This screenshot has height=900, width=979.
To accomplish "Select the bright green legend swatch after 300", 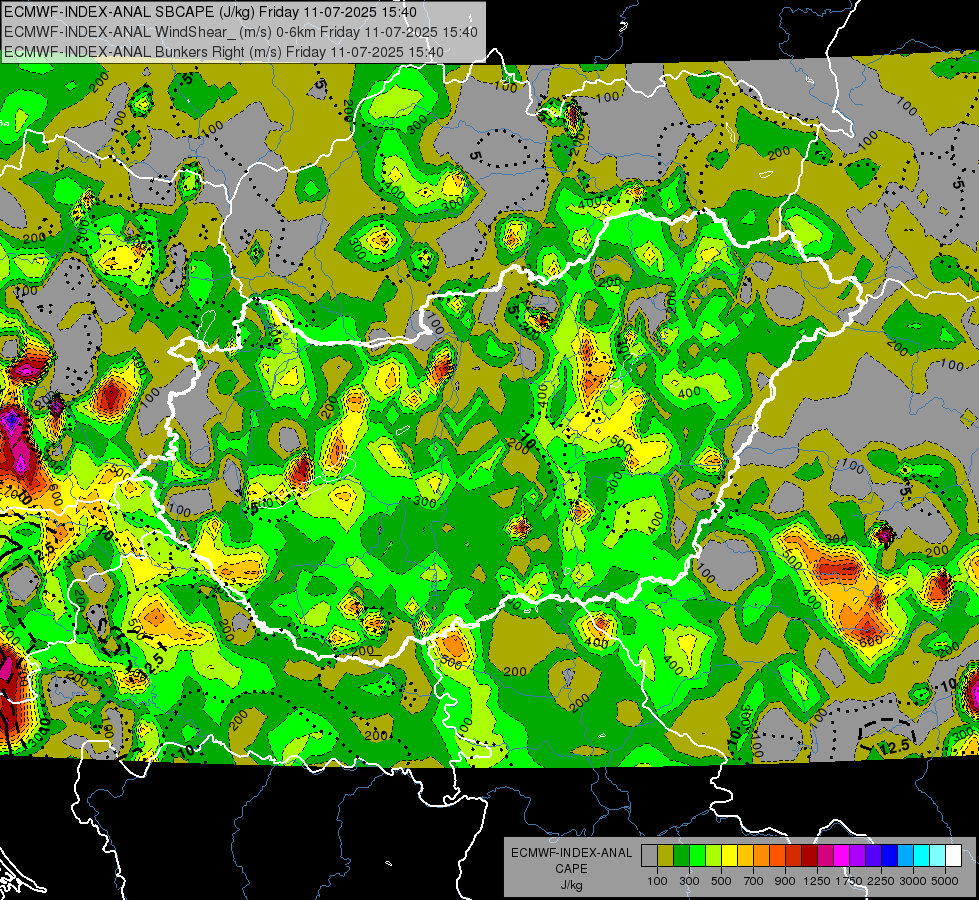I will [697, 856].
